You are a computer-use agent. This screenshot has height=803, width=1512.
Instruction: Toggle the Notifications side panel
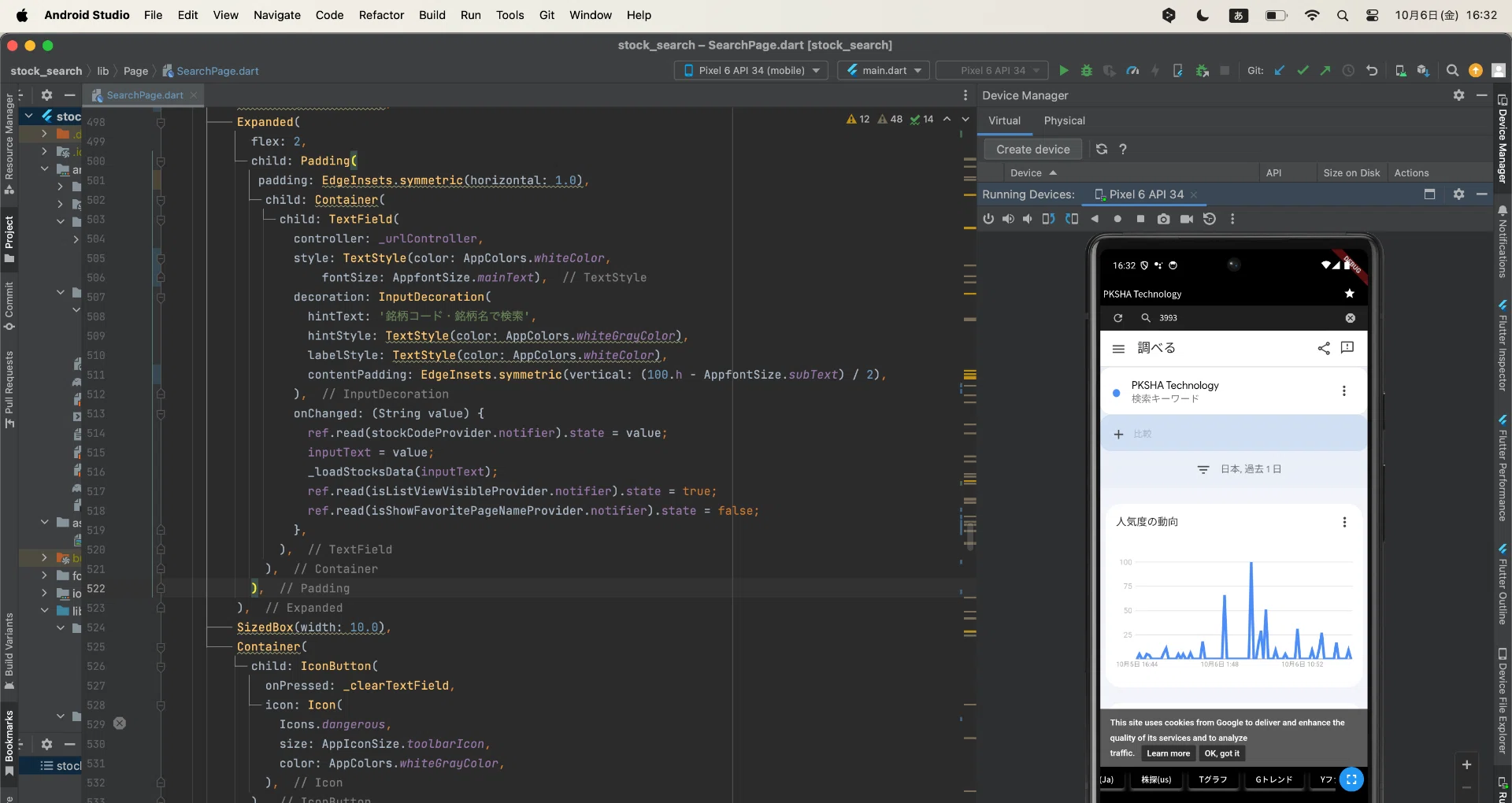(x=1503, y=242)
